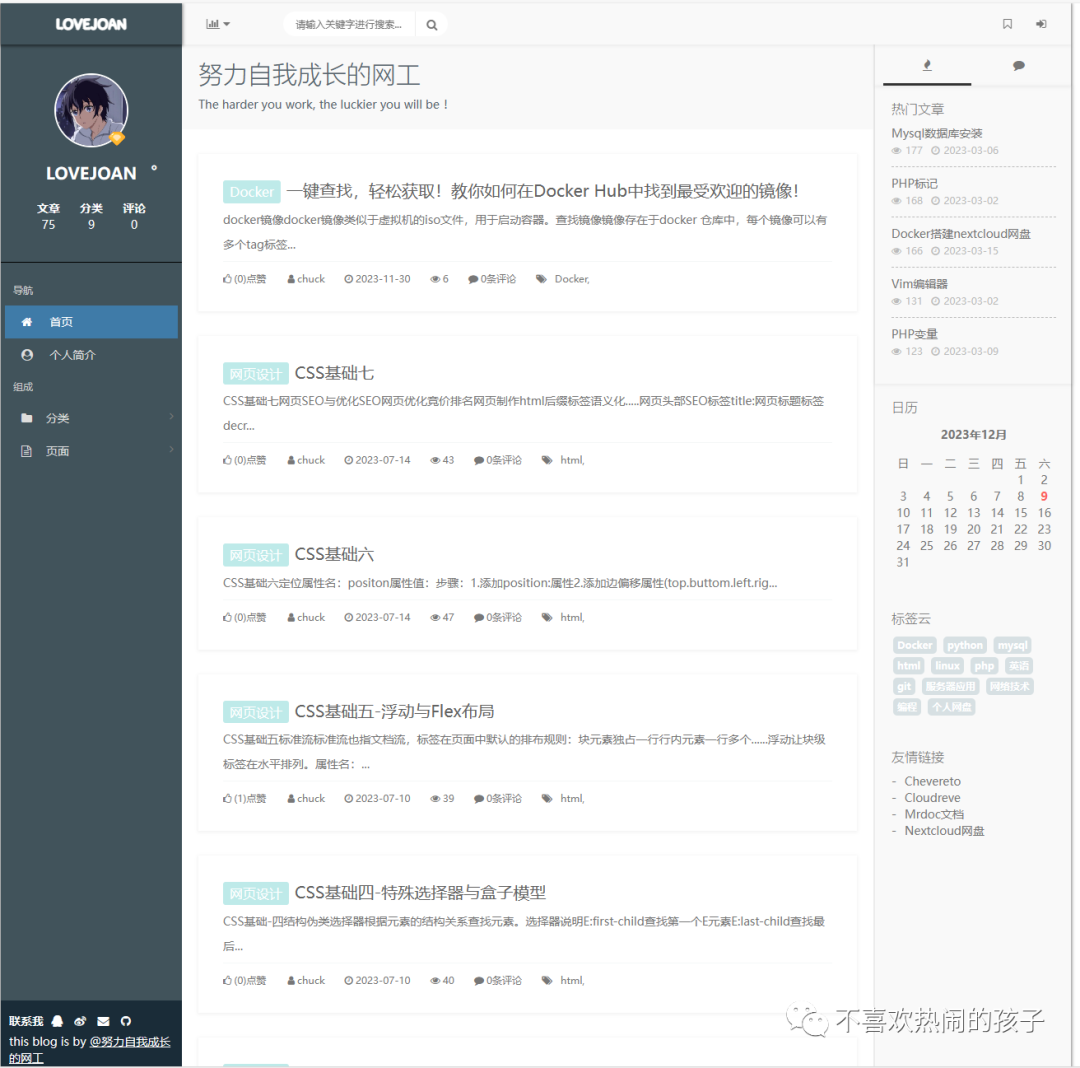Switch to the pen tab in the sidebar
The height and width of the screenshot is (1068, 1080).
(x=927, y=64)
